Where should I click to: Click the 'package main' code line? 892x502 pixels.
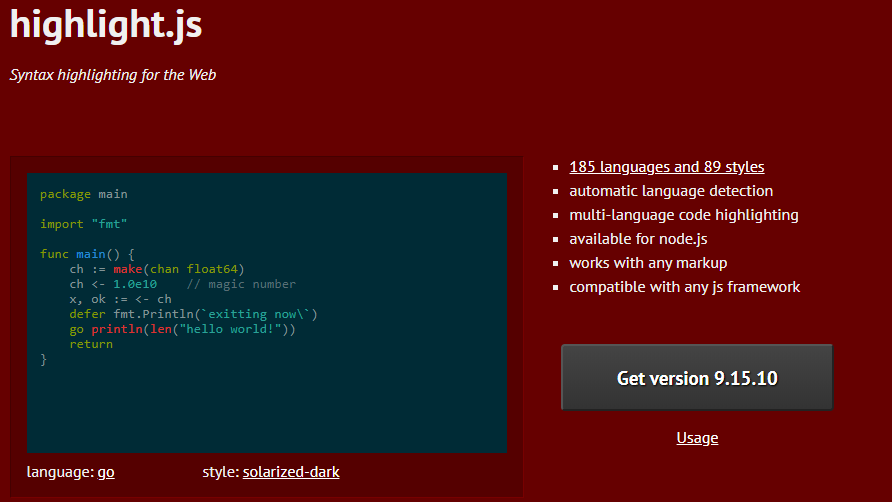point(84,194)
